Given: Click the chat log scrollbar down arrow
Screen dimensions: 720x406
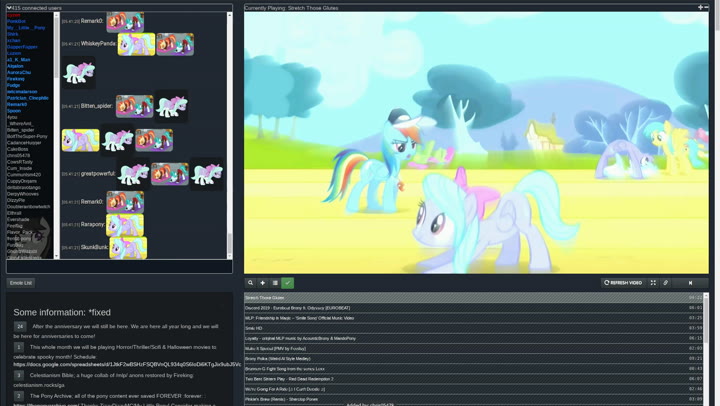Looking at the screenshot, I should (x=230, y=256).
